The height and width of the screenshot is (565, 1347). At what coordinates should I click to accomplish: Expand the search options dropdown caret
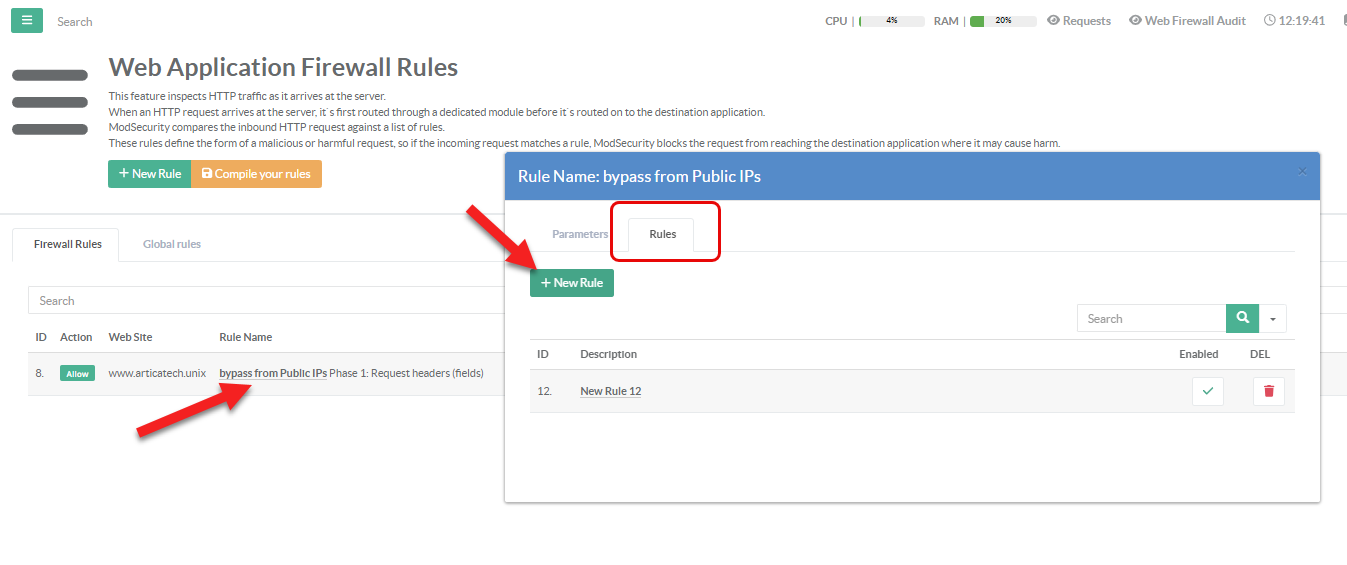1272,319
